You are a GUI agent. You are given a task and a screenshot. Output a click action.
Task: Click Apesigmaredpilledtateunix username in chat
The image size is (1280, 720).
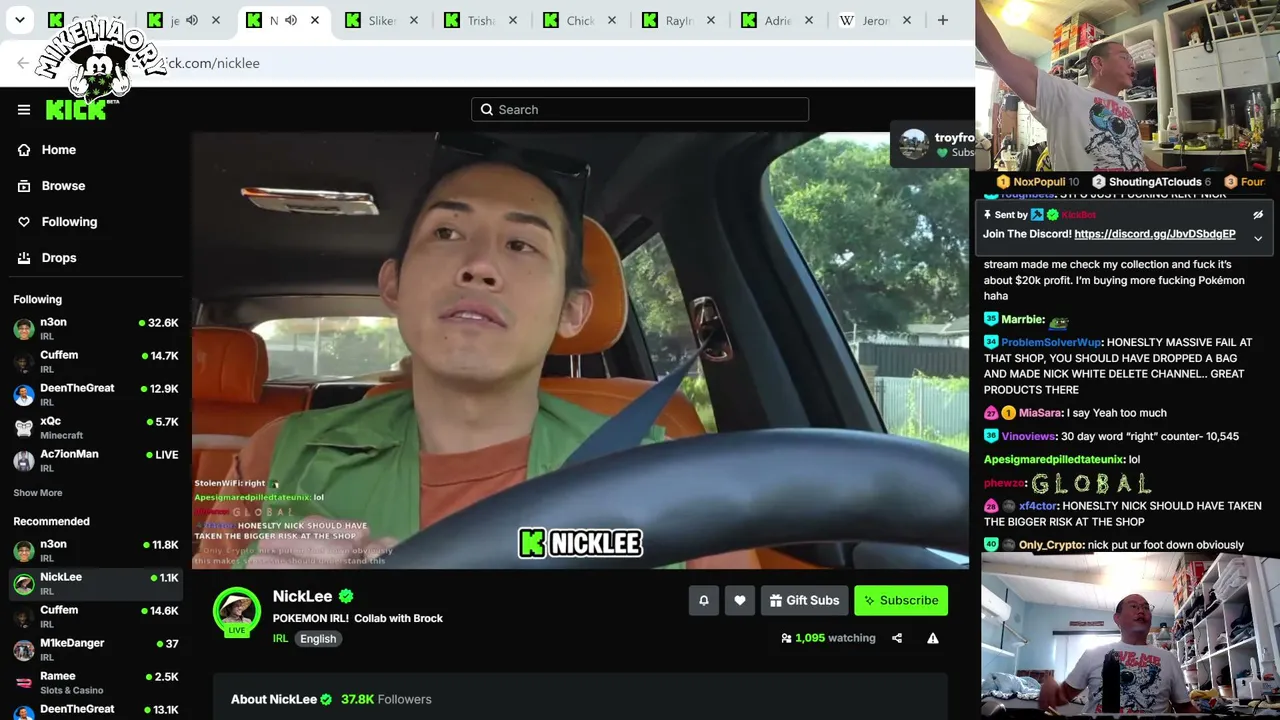pos(1053,459)
